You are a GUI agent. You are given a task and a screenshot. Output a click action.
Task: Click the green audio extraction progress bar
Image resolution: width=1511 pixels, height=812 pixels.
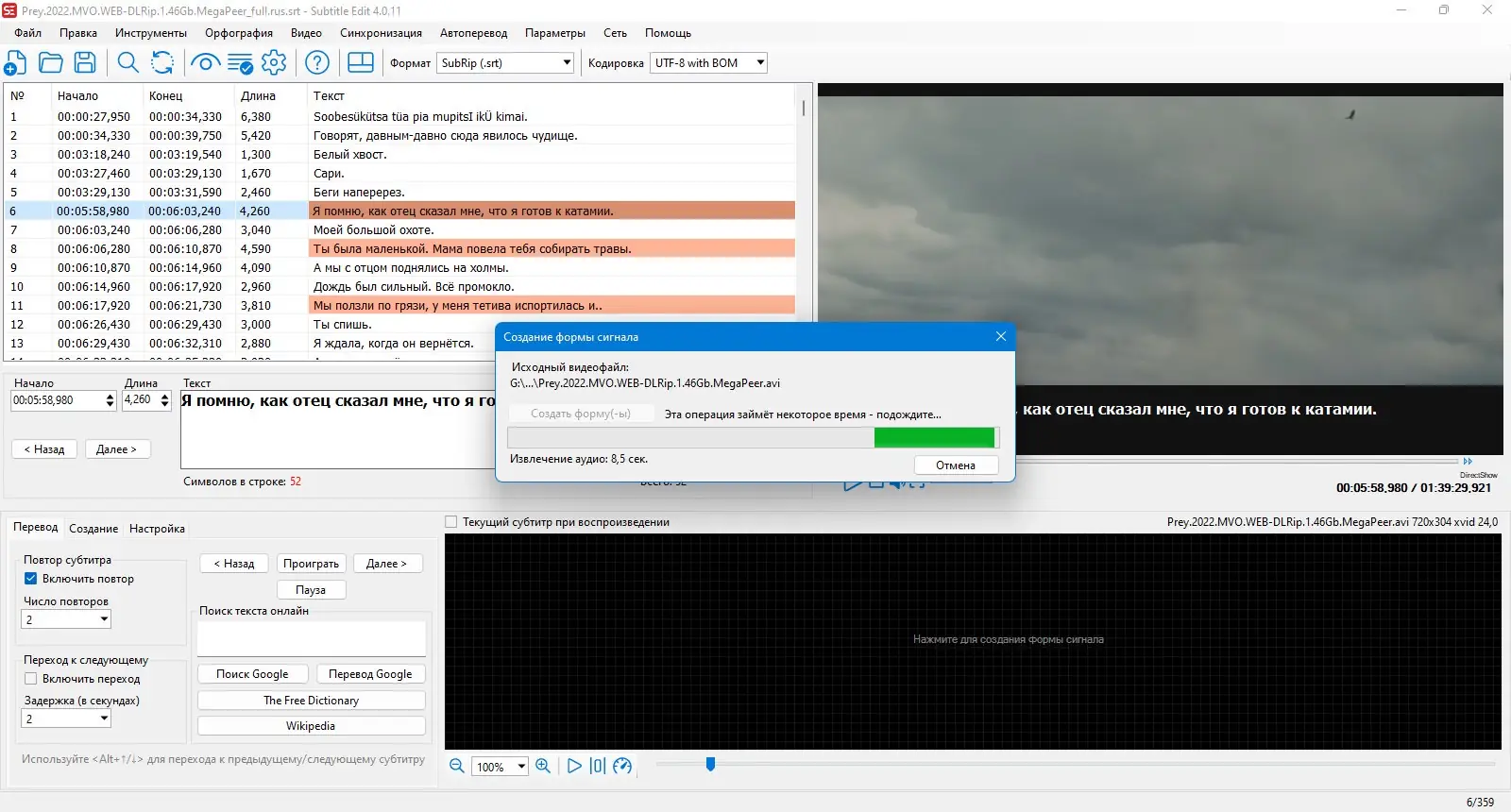coord(934,437)
